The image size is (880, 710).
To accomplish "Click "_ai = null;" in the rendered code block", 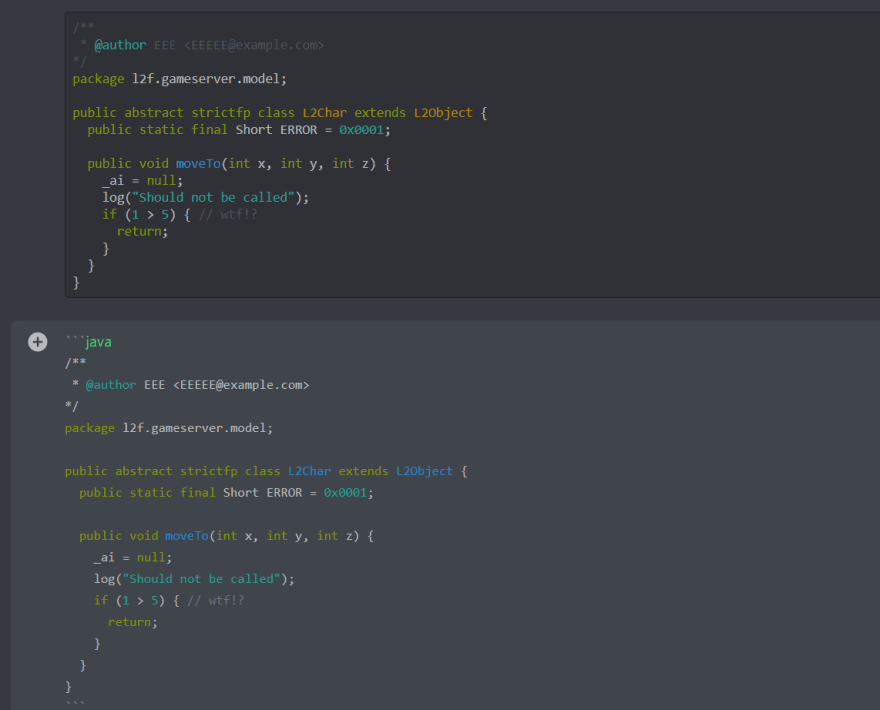I will [x=143, y=181].
